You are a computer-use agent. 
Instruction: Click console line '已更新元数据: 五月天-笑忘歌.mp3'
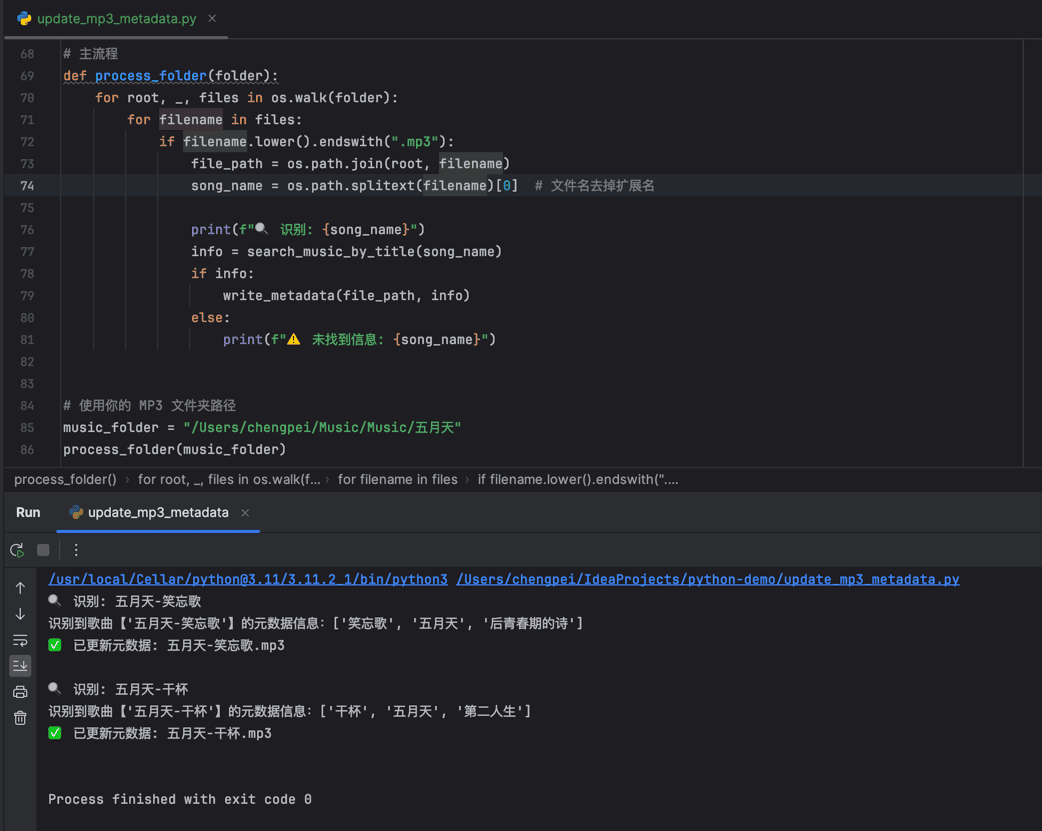pos(179,645)
